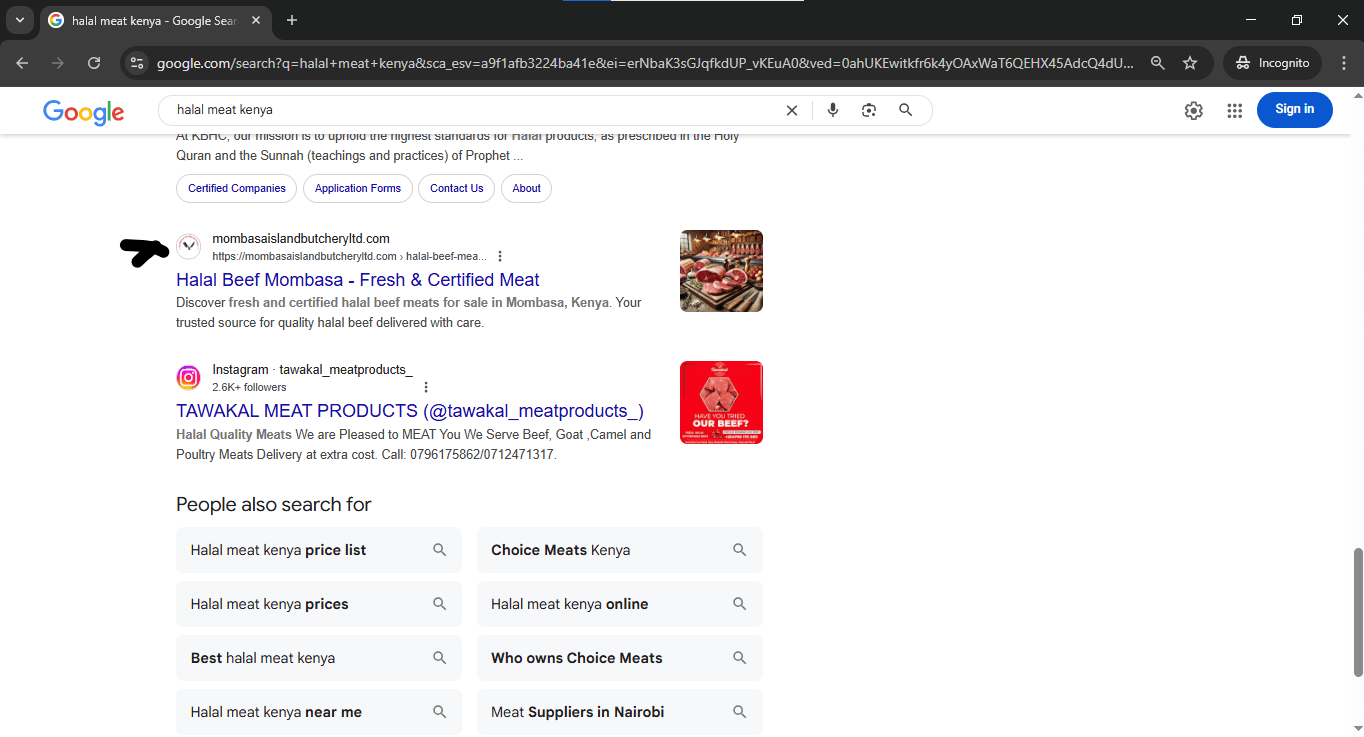The height and width of the screenshot is (737, 1364).
Task: Search by image with Lens icon
Action: 869,110
